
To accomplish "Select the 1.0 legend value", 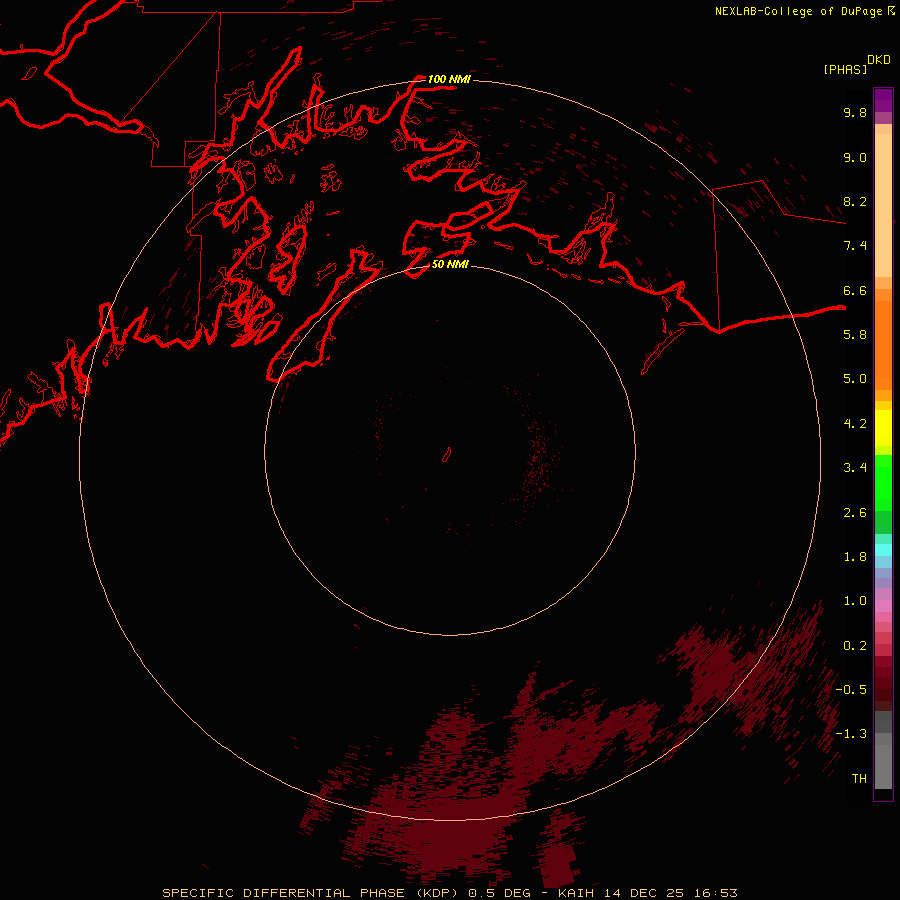I will click(x=855, y=601).
